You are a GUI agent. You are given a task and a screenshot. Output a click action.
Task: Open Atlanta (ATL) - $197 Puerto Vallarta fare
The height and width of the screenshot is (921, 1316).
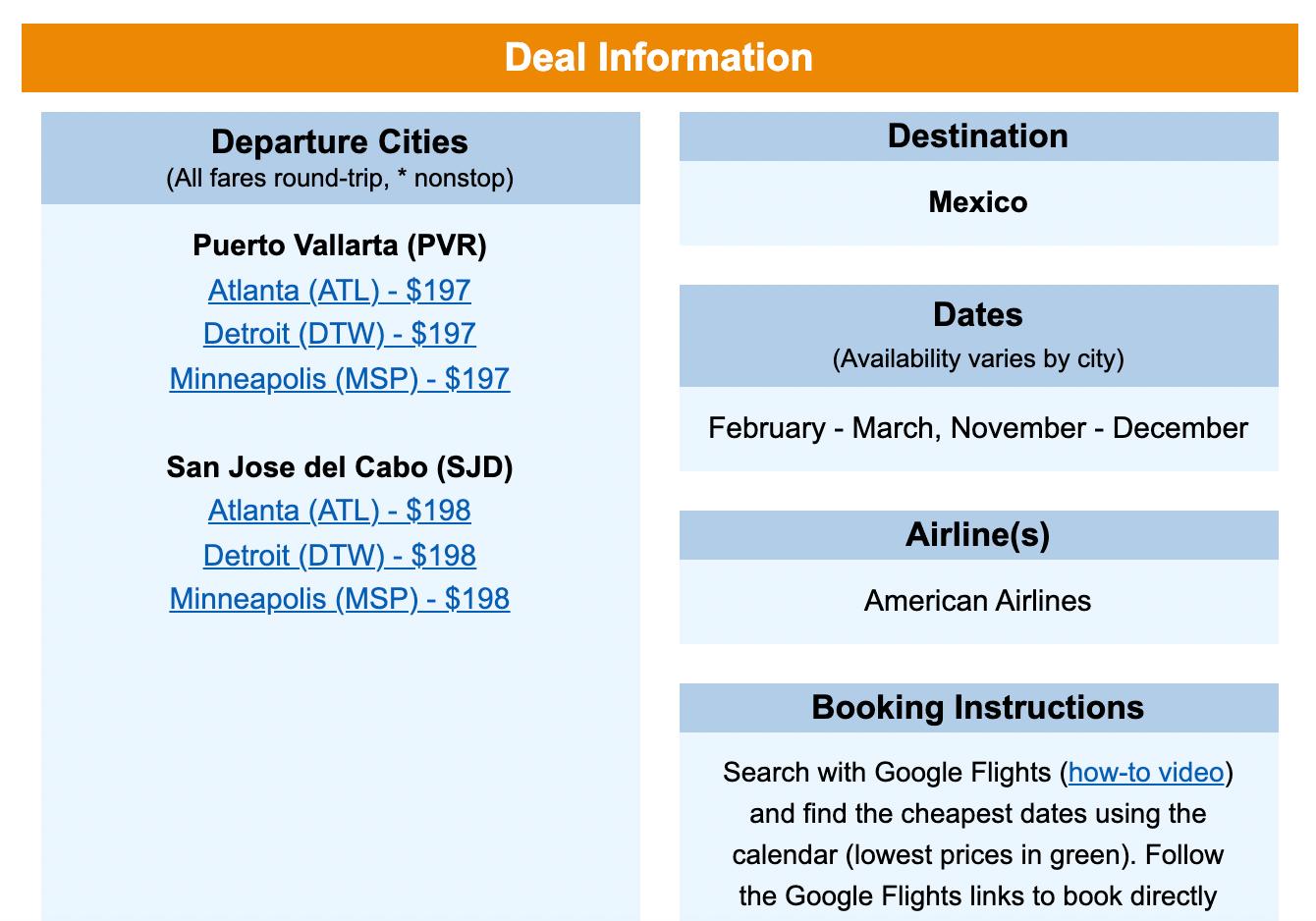pos(340,291)
